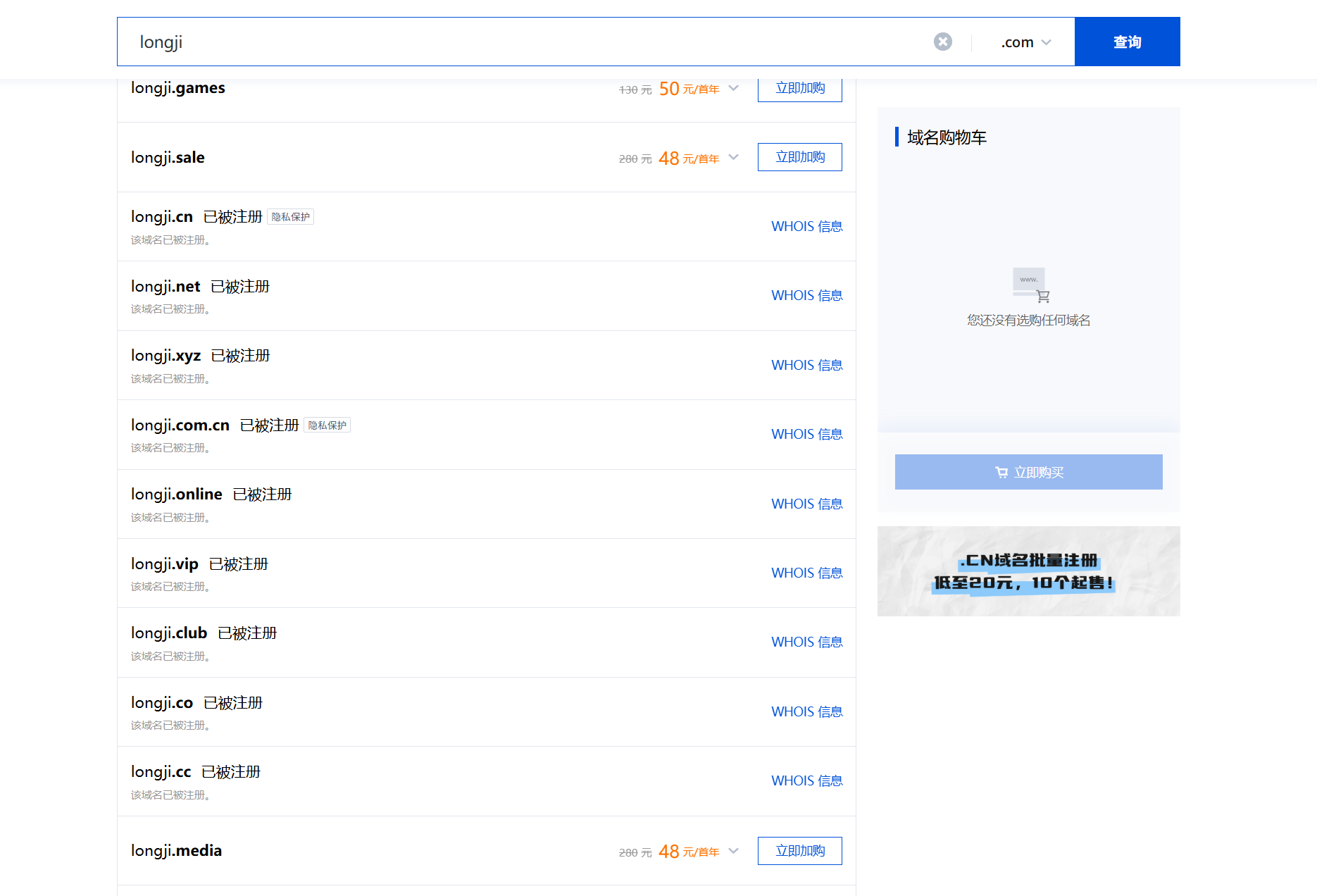Add longji.sale to cart
The height and width of the screenshot is (896, 1317).
click(800, 157)
